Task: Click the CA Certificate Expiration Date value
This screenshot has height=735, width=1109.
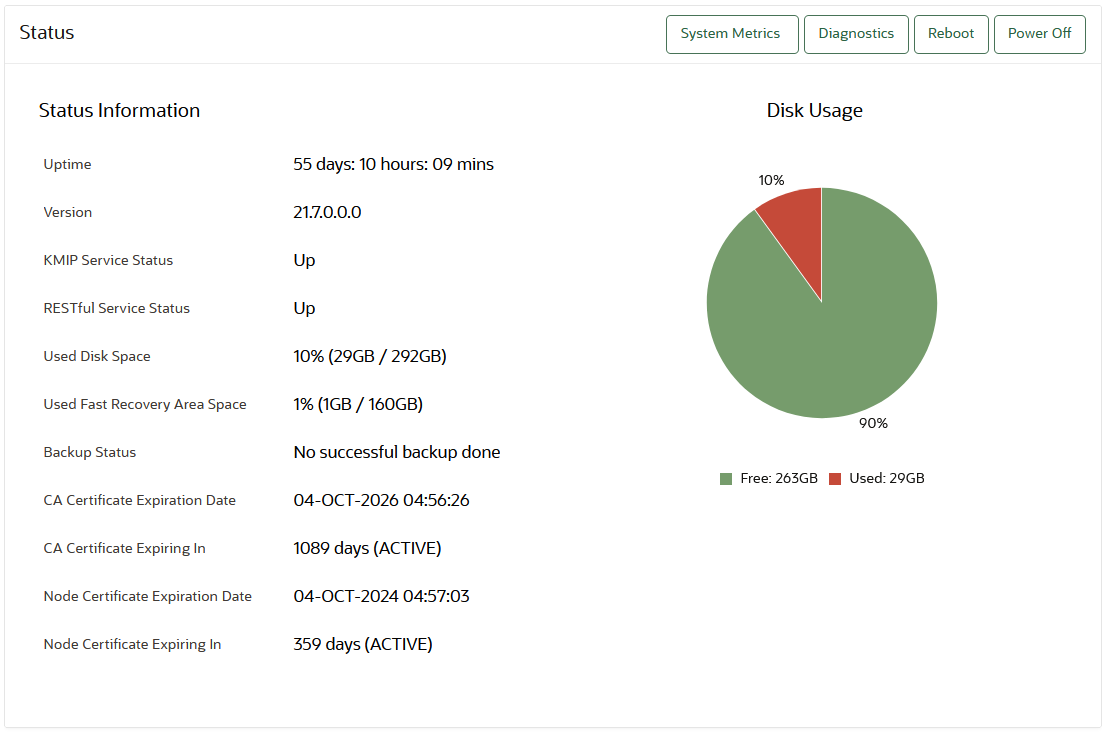Action: (380, 500)
